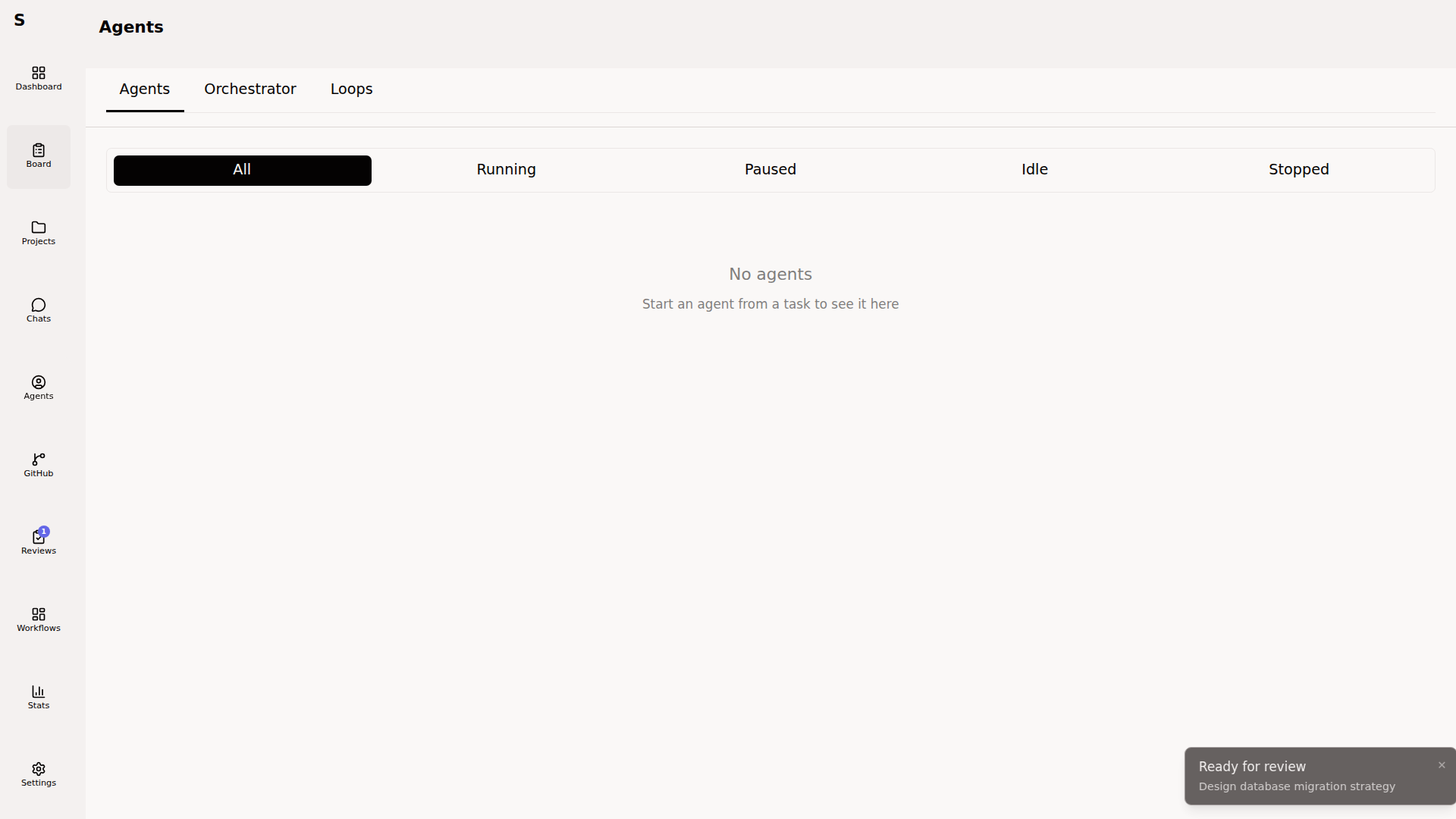Open Chats from the sidebar
1456x819 pixels.
(x=38, y=310)
